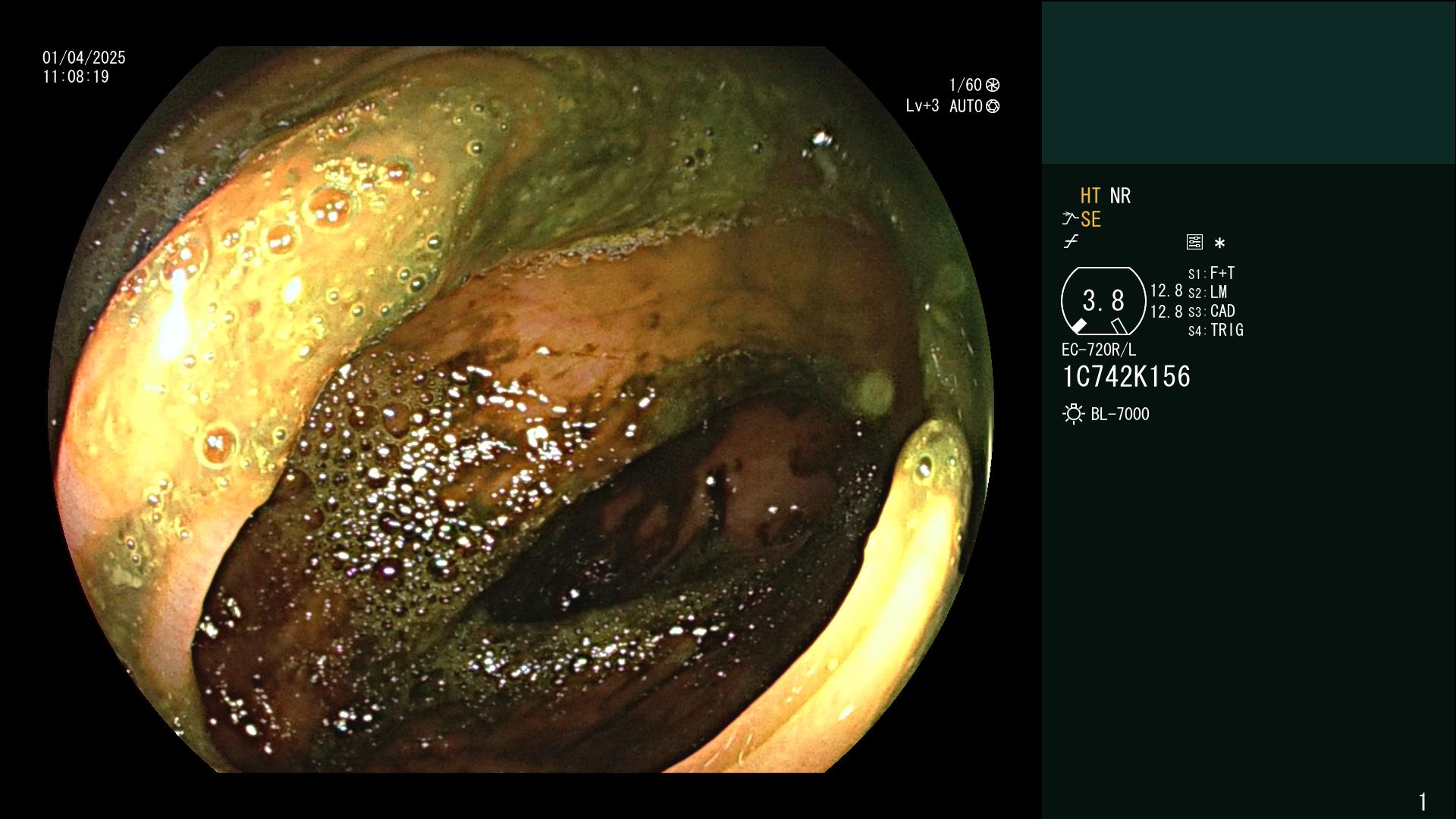Viewport: 1456px width, 819px height.
Task: Click the date 01/04/2025
Action: (84, 58)
